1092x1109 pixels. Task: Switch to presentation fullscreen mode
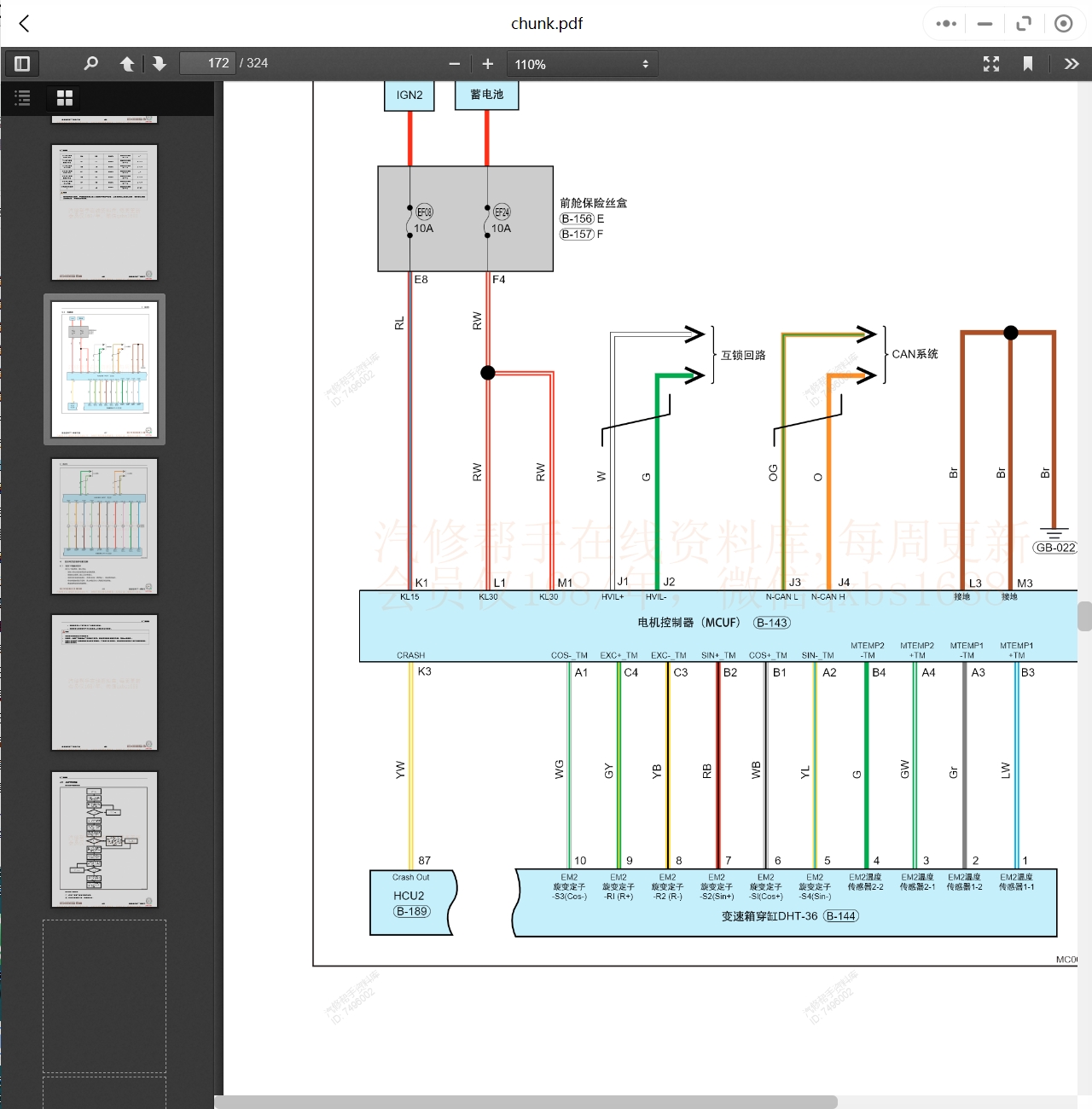(991, 64)
